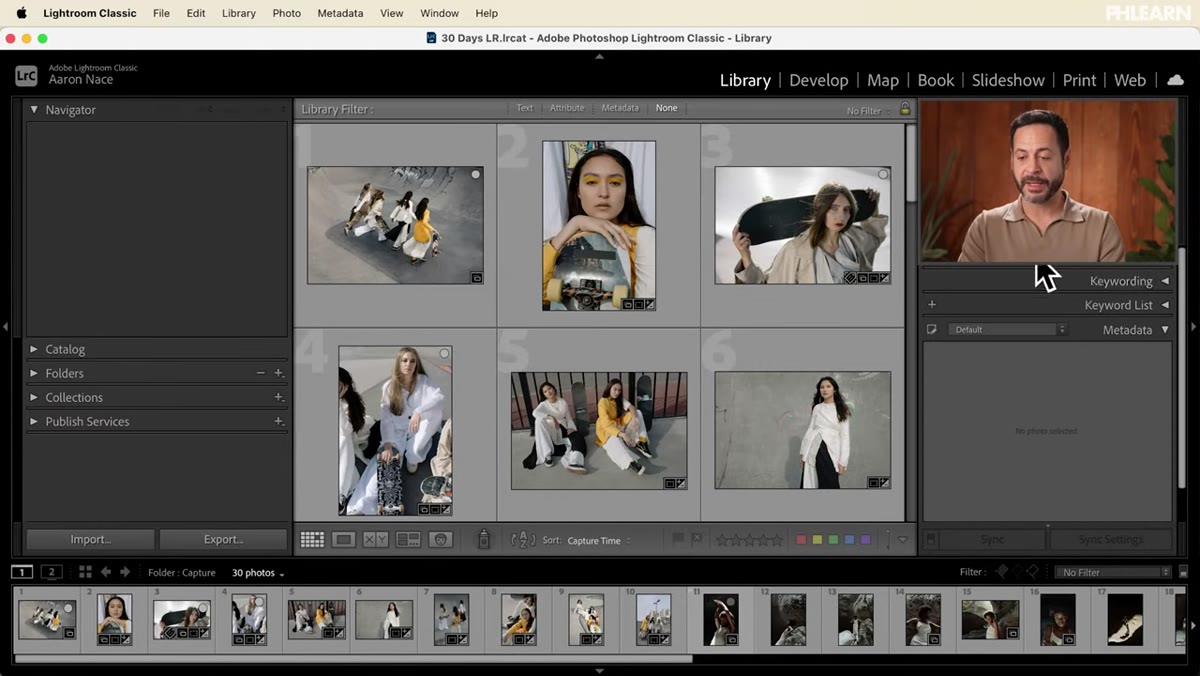Flag photo as a pick in the toolbar
The height and width of the screenshot is (676, 1200).
[x=678, y=540]
